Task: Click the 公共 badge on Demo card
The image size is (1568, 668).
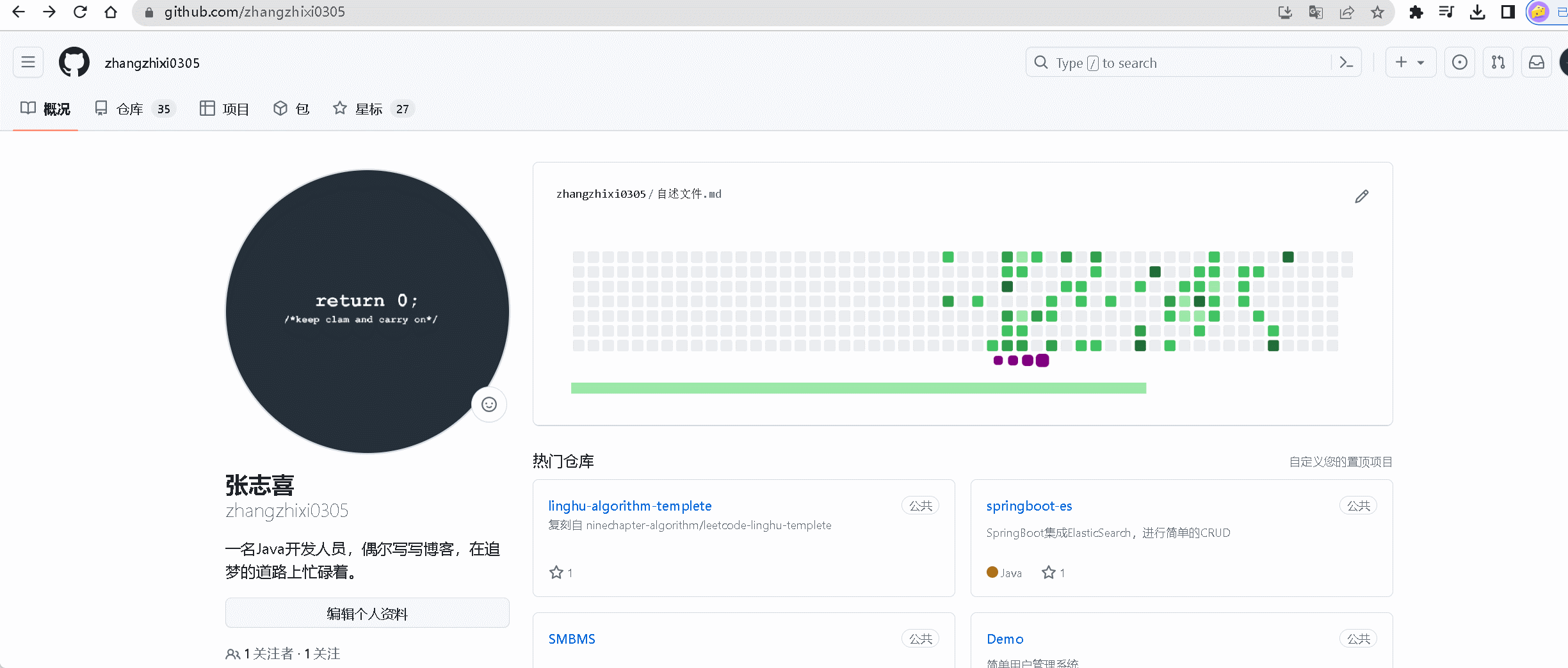Action: point(1359,639)
